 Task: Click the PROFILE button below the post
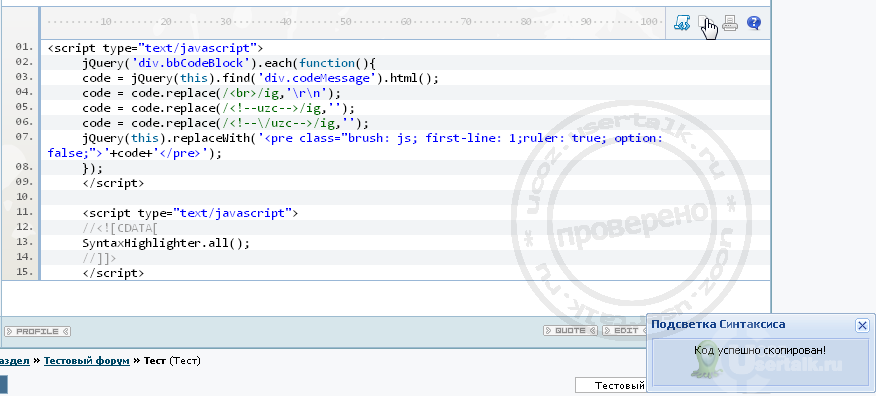[37, 331]
